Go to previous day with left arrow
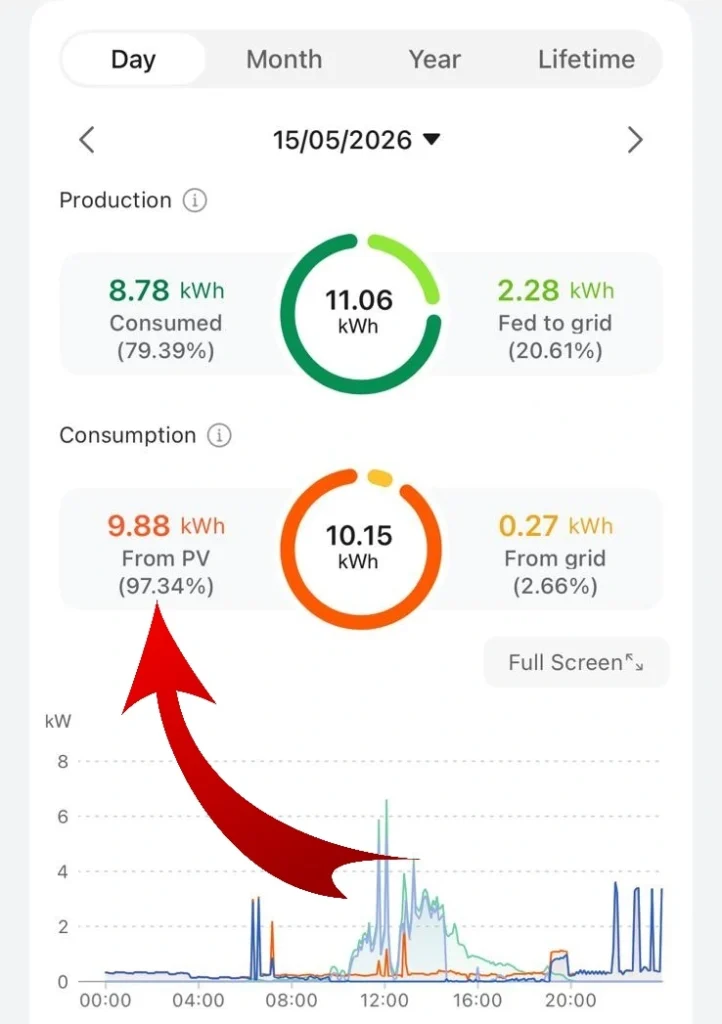This screenshot has width=722, height=1024. tap(87, 140)
